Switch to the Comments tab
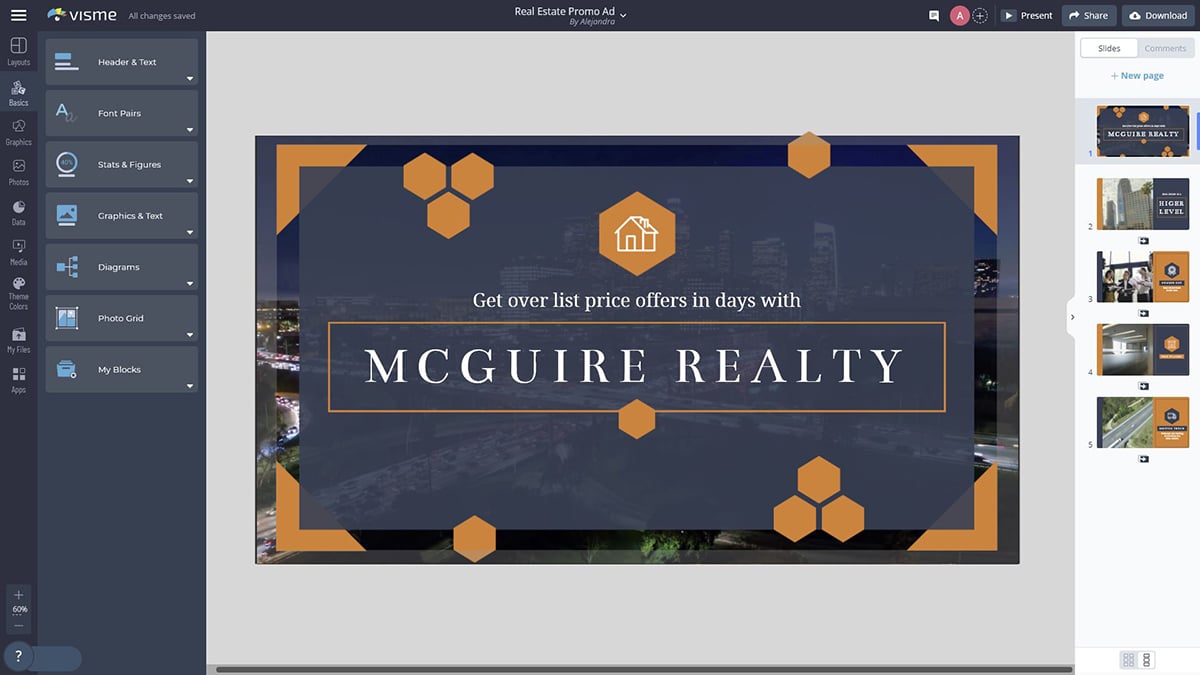The width and height of the screenshot is (1200, 675). point(1165,48)
